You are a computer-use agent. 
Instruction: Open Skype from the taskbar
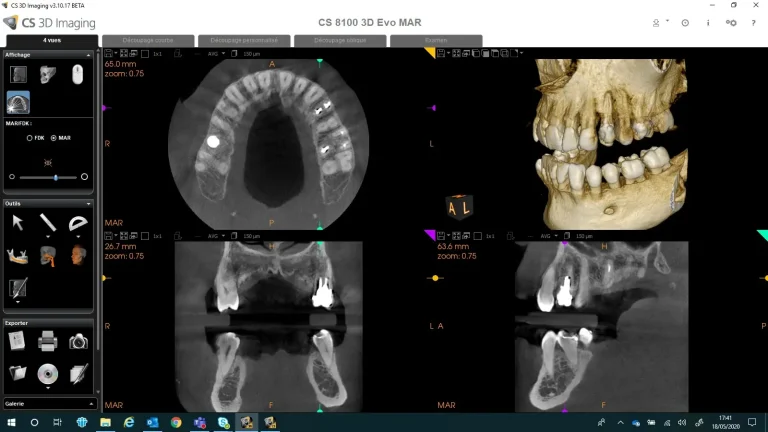tap(223, 422)
